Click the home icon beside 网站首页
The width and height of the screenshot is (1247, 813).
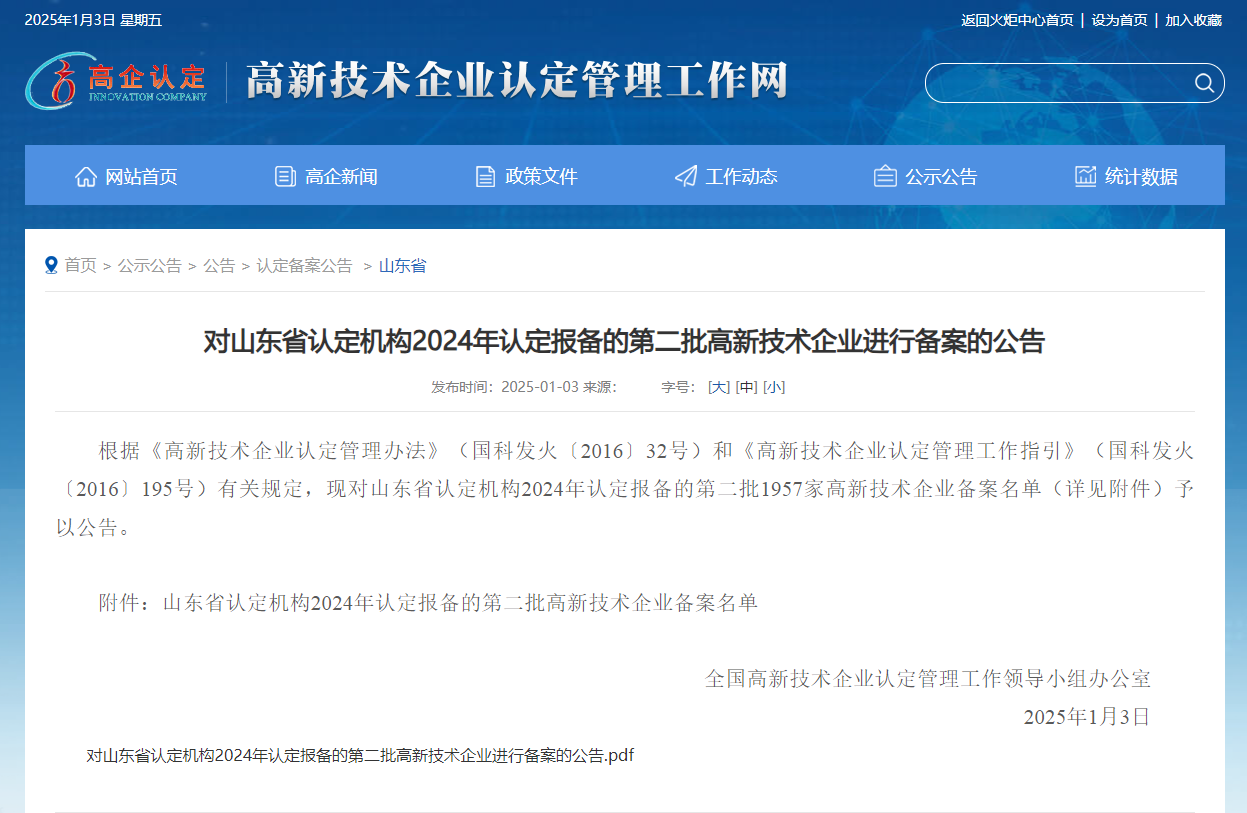(x=86, y=177)
